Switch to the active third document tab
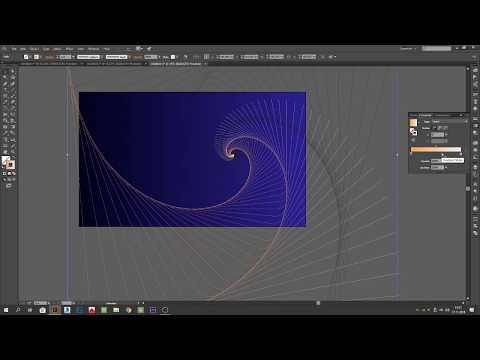This screenshot has height=360, width=480. pyautogui.click(x=177, y=64)
